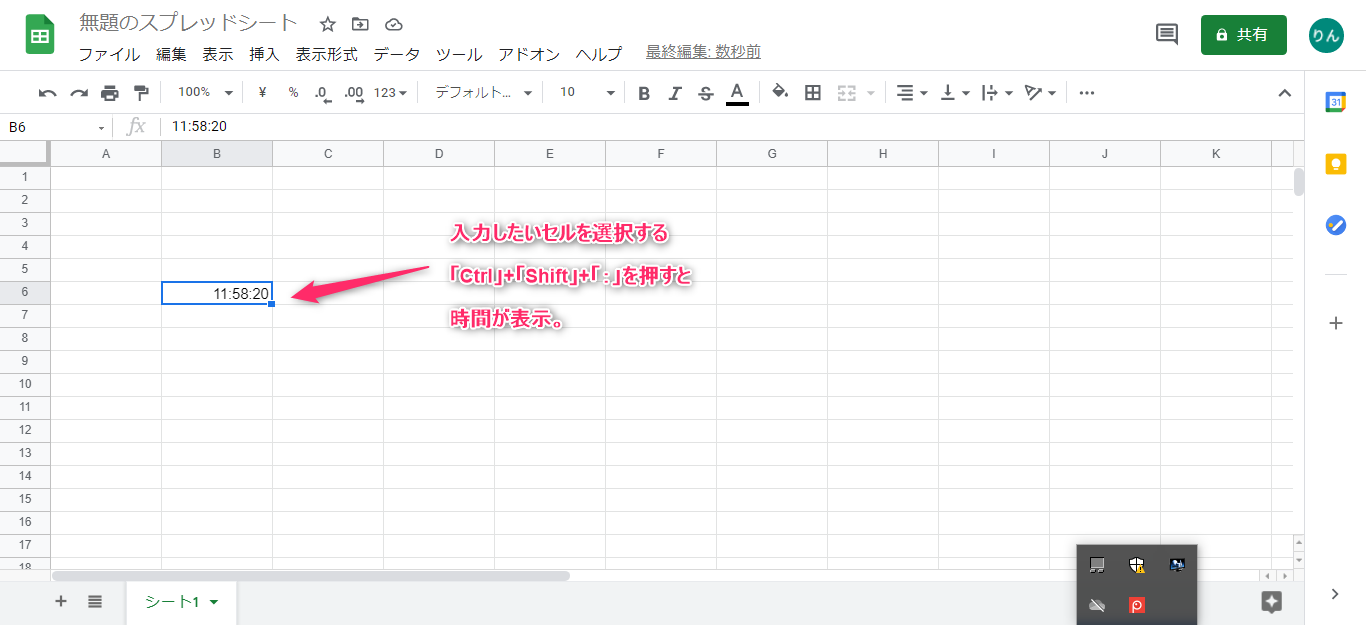This screenshot has height=625, width=1366.
Task: Expand the default font dropdown
Action: [483, 92]
